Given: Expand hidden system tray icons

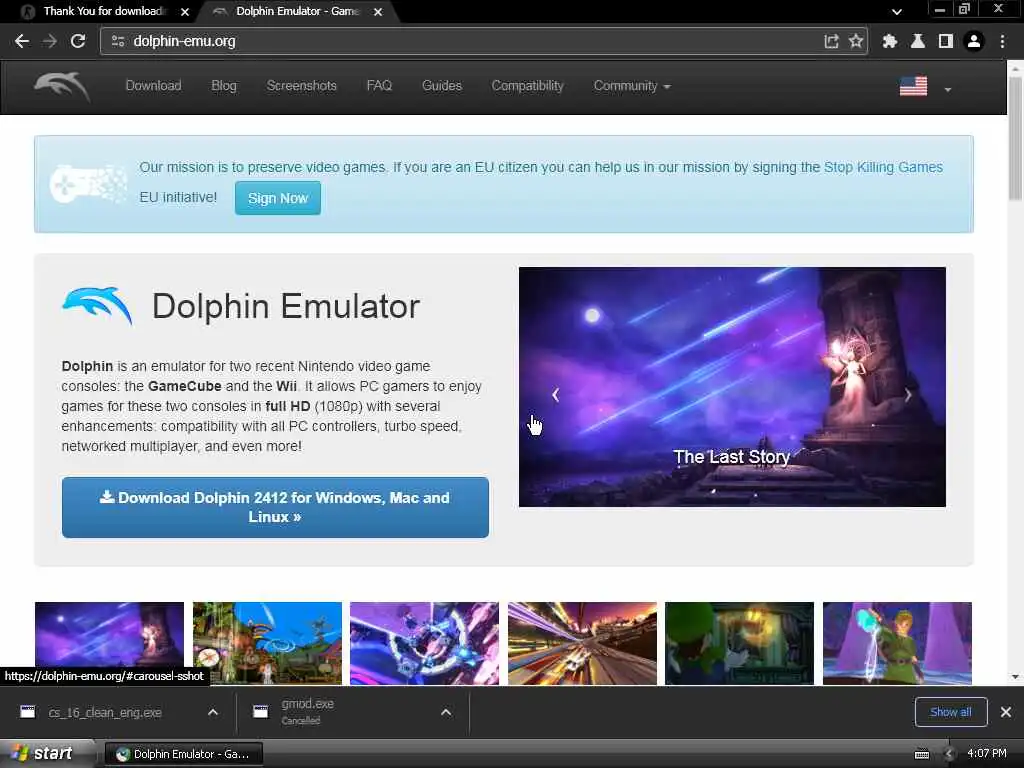Looking at the screenshot, I should click(x=949, y=754).
